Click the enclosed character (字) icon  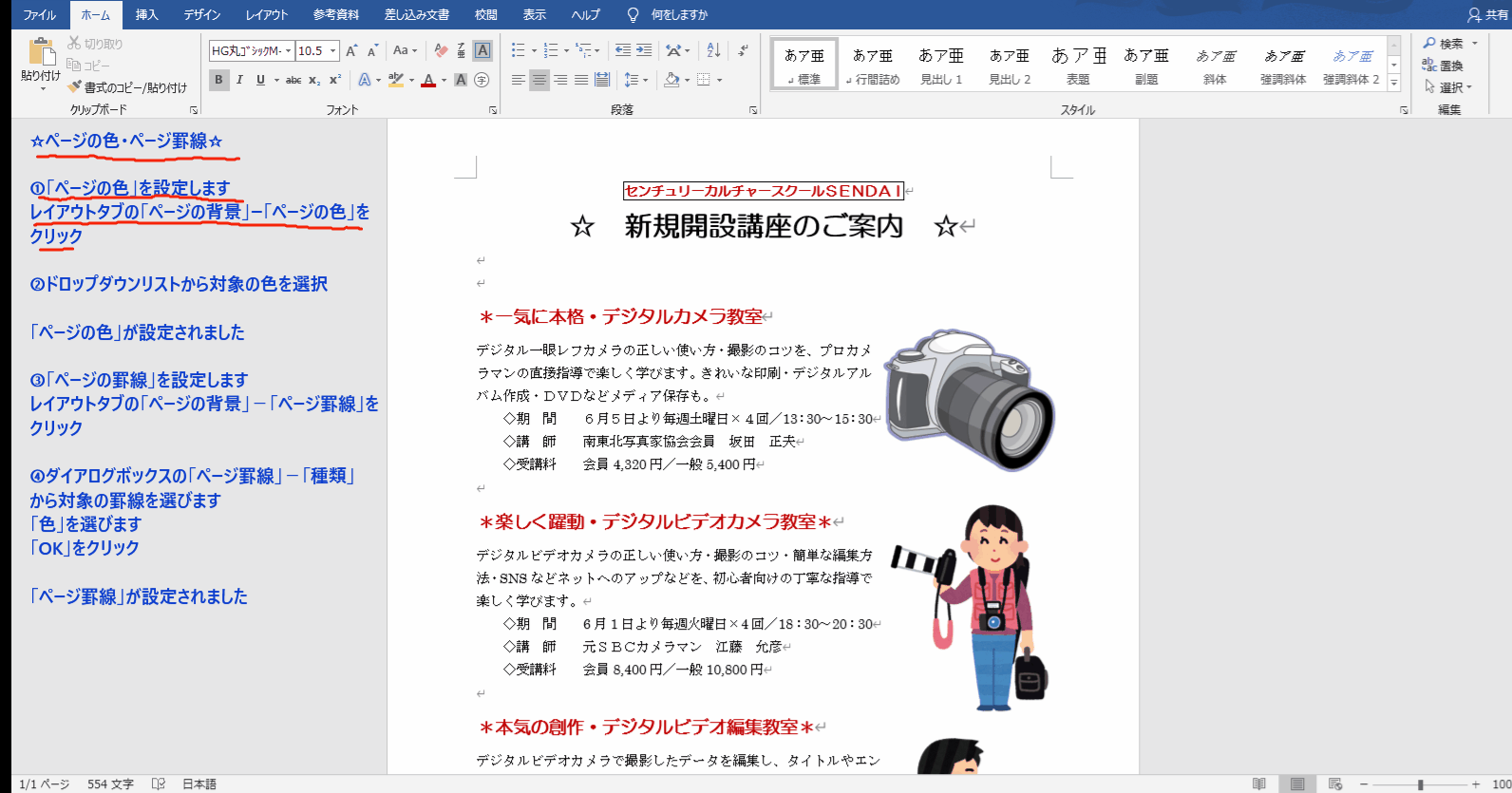tap(482, 80)
